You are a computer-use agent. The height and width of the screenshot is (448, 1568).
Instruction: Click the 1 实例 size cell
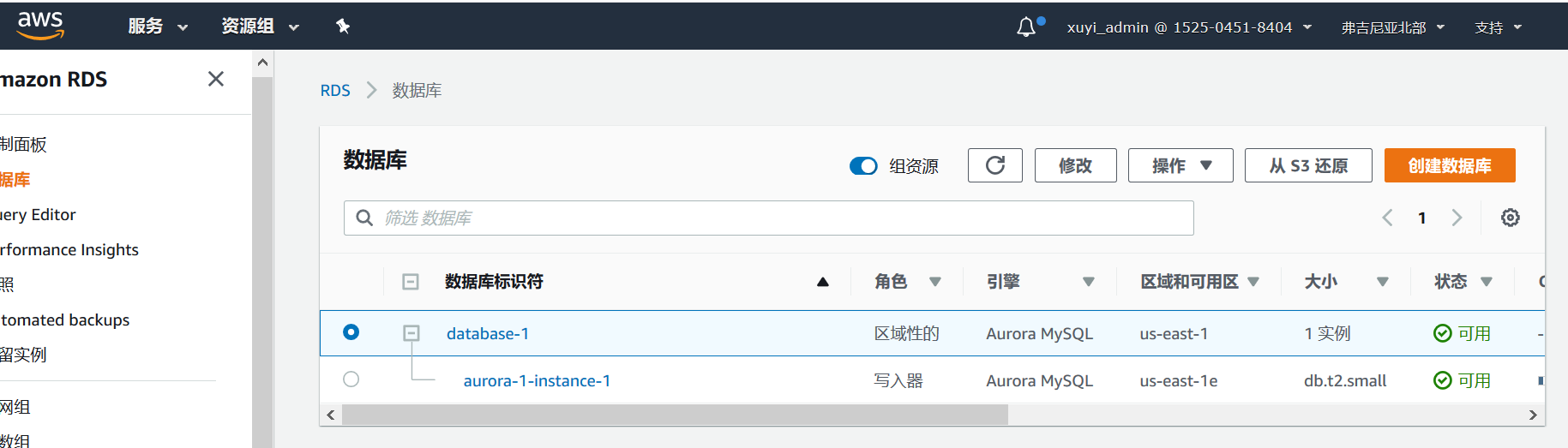click(1327, 333)
